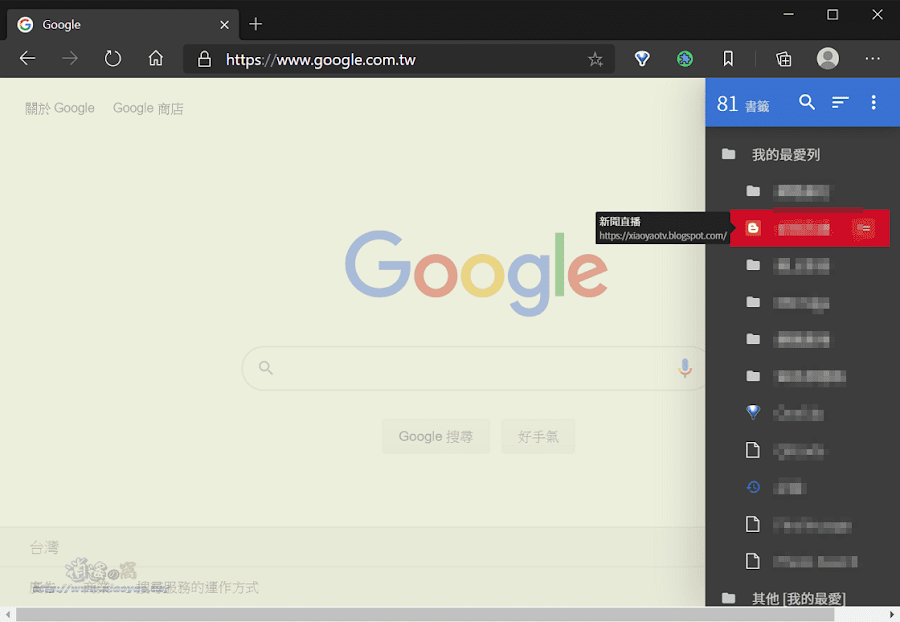900x622 pixels.
Task: Open the Collections toolbar icon
Action: point(783,59)
